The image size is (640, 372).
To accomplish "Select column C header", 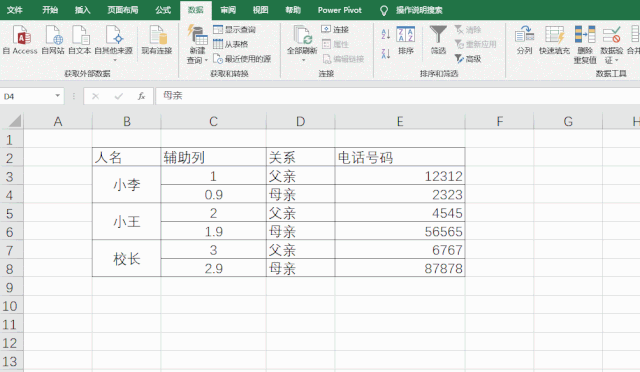I will click(x=213, y=121).
